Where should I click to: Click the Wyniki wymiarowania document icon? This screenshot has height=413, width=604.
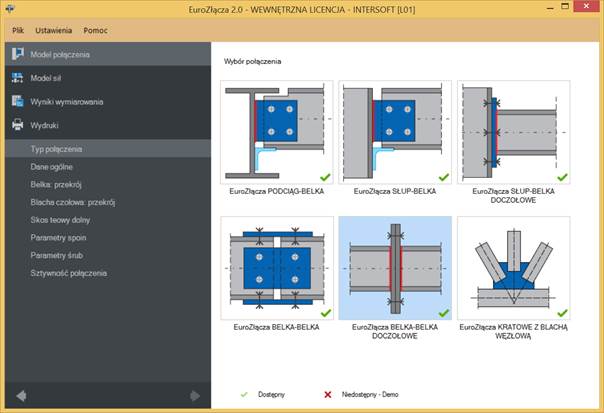(x=17, y=101)
